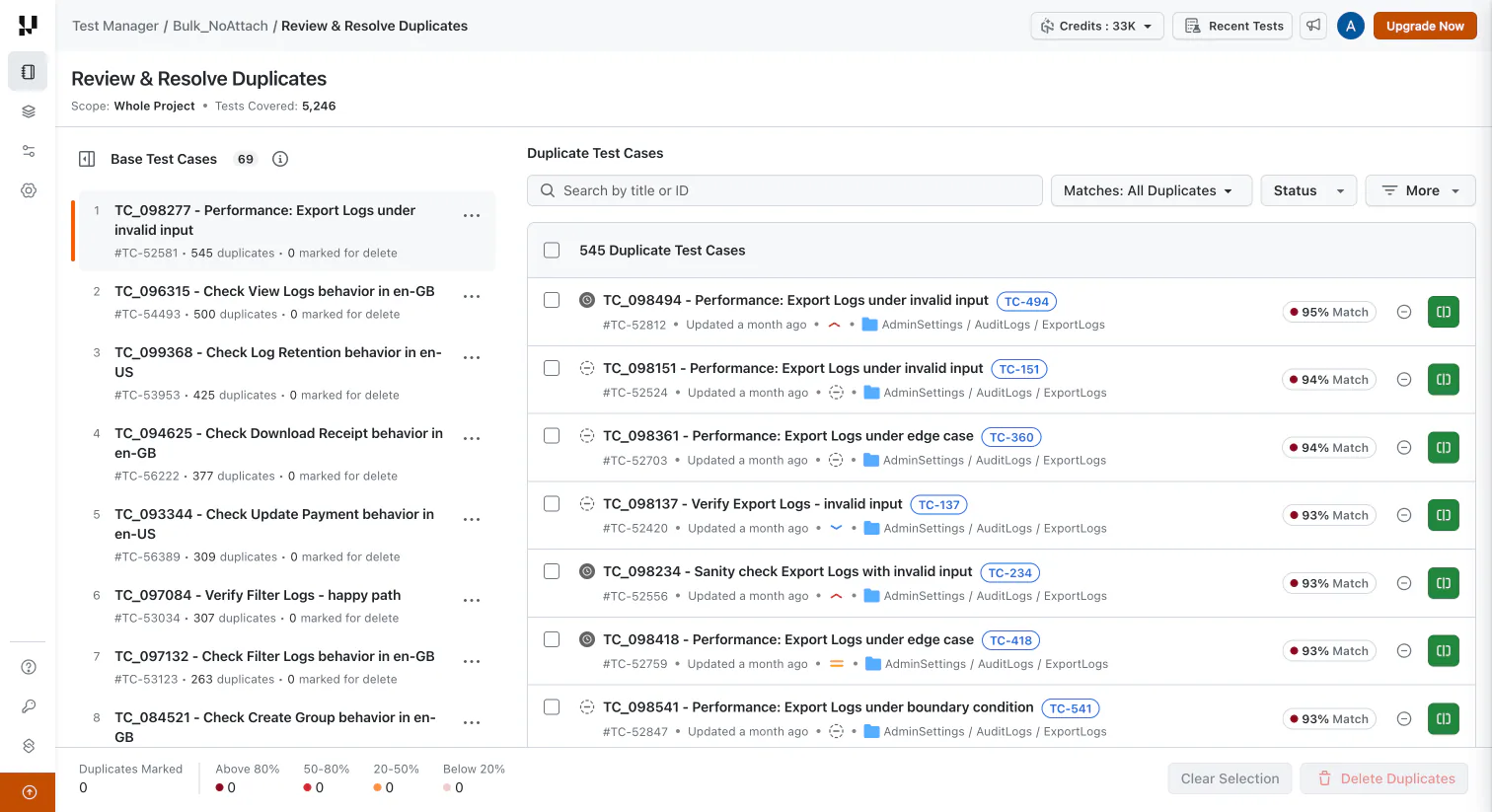
Task: Select all 545 duplicate test cases checkbox
Action: [552, 251]
